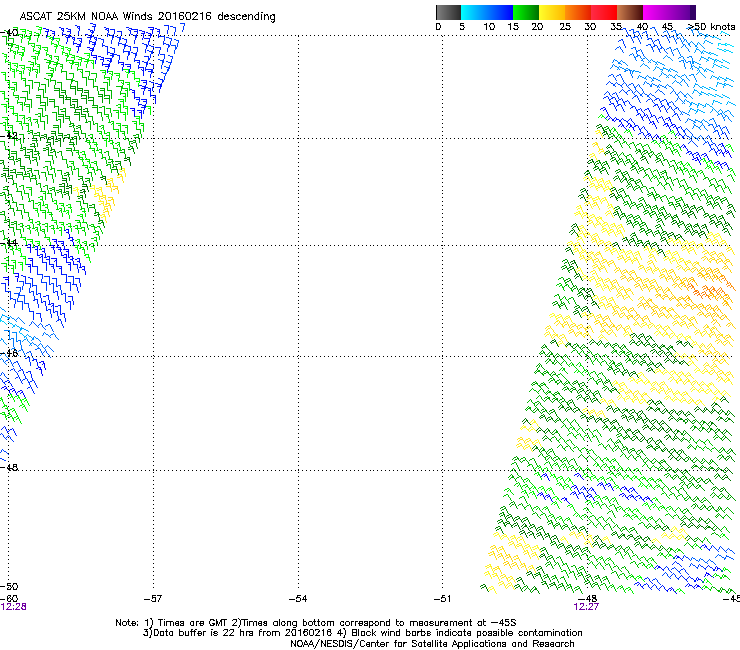Click the latitude label '-42'

(x=9, y=136)
